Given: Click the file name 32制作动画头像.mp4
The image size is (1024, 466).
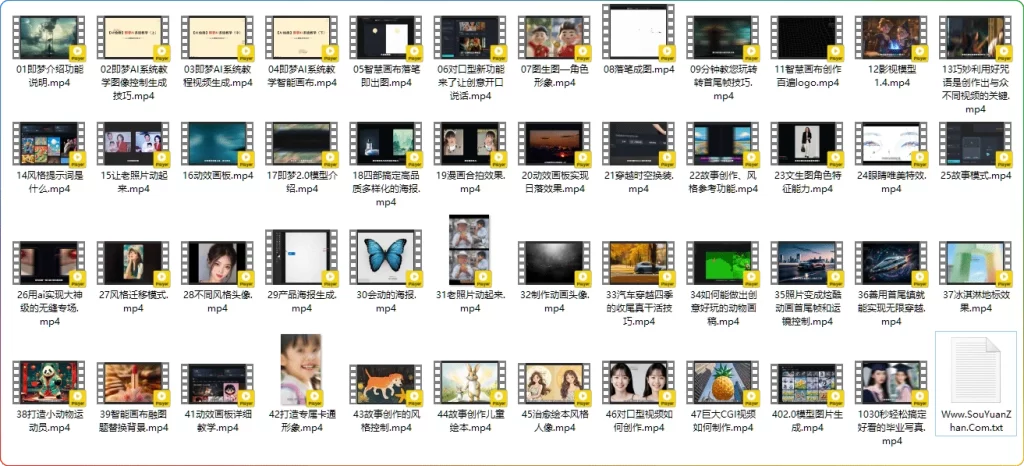Looking at the screenshot, I should pyautogui.click(x=554, y=301).
